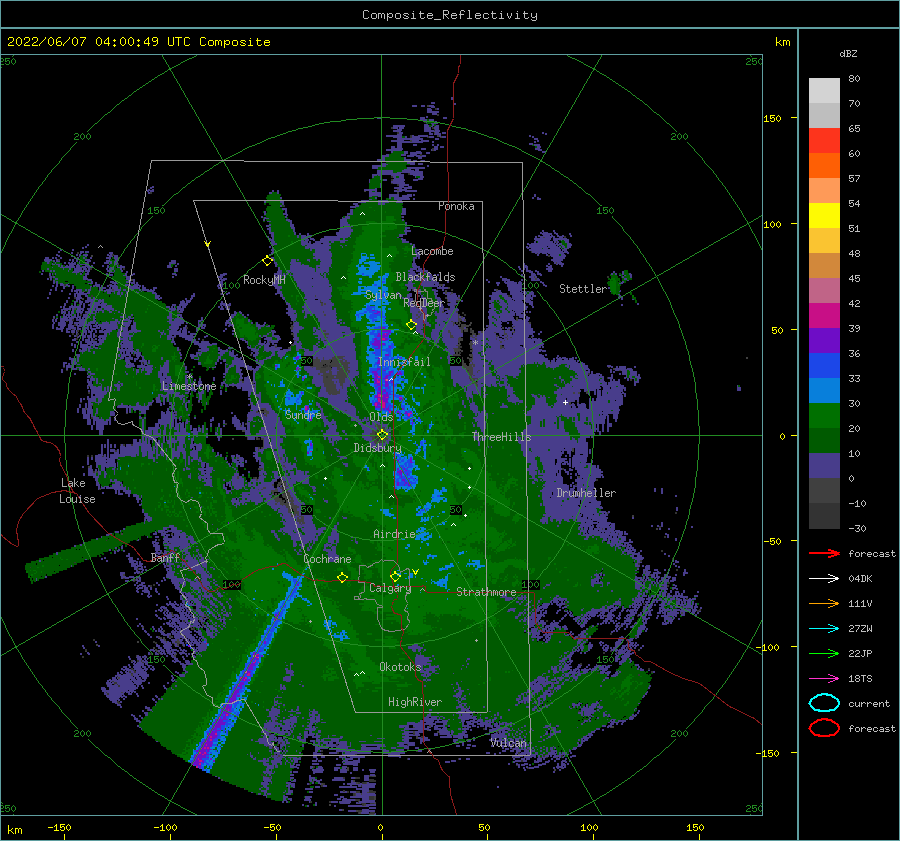Click the red 65 dBZ color swatch
This screenshot has height=841, width=900.
[824, 141]
